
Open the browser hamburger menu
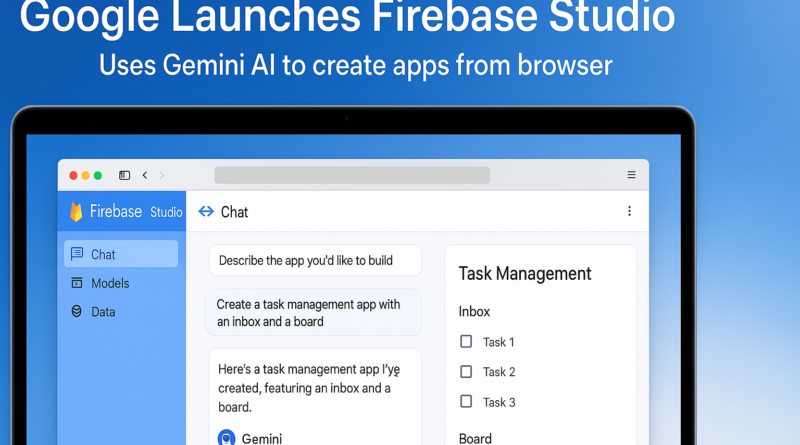pos(631,175)
